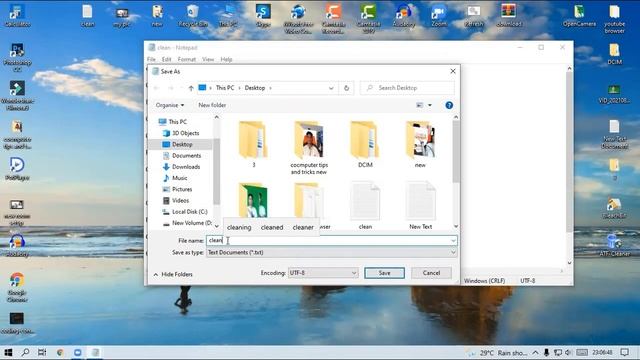
Task: Open the Notepad Help menu
Action: point(226,59)
